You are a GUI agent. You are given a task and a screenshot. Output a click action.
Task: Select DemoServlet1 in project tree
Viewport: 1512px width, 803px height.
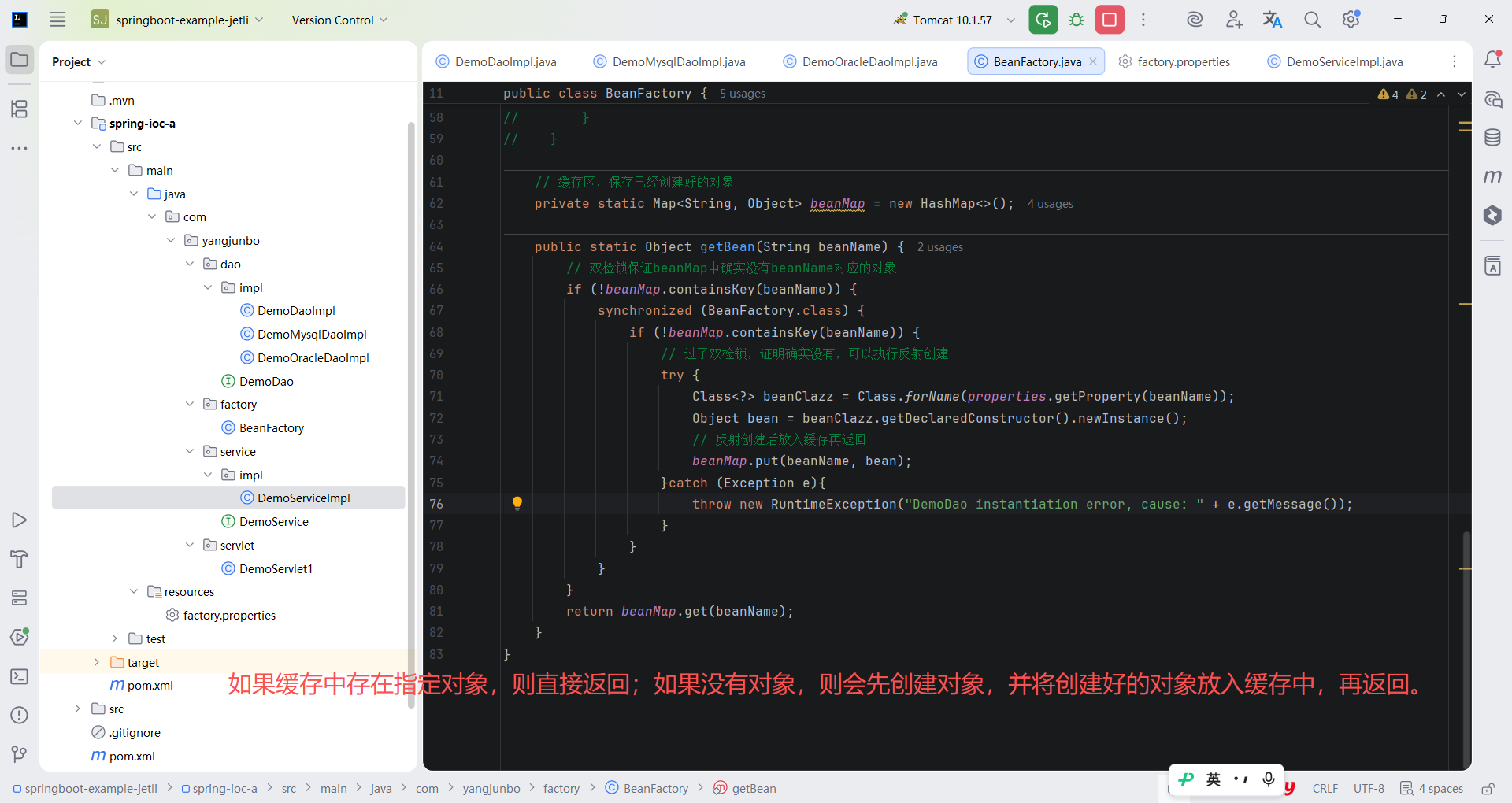[x=267, y=568]
